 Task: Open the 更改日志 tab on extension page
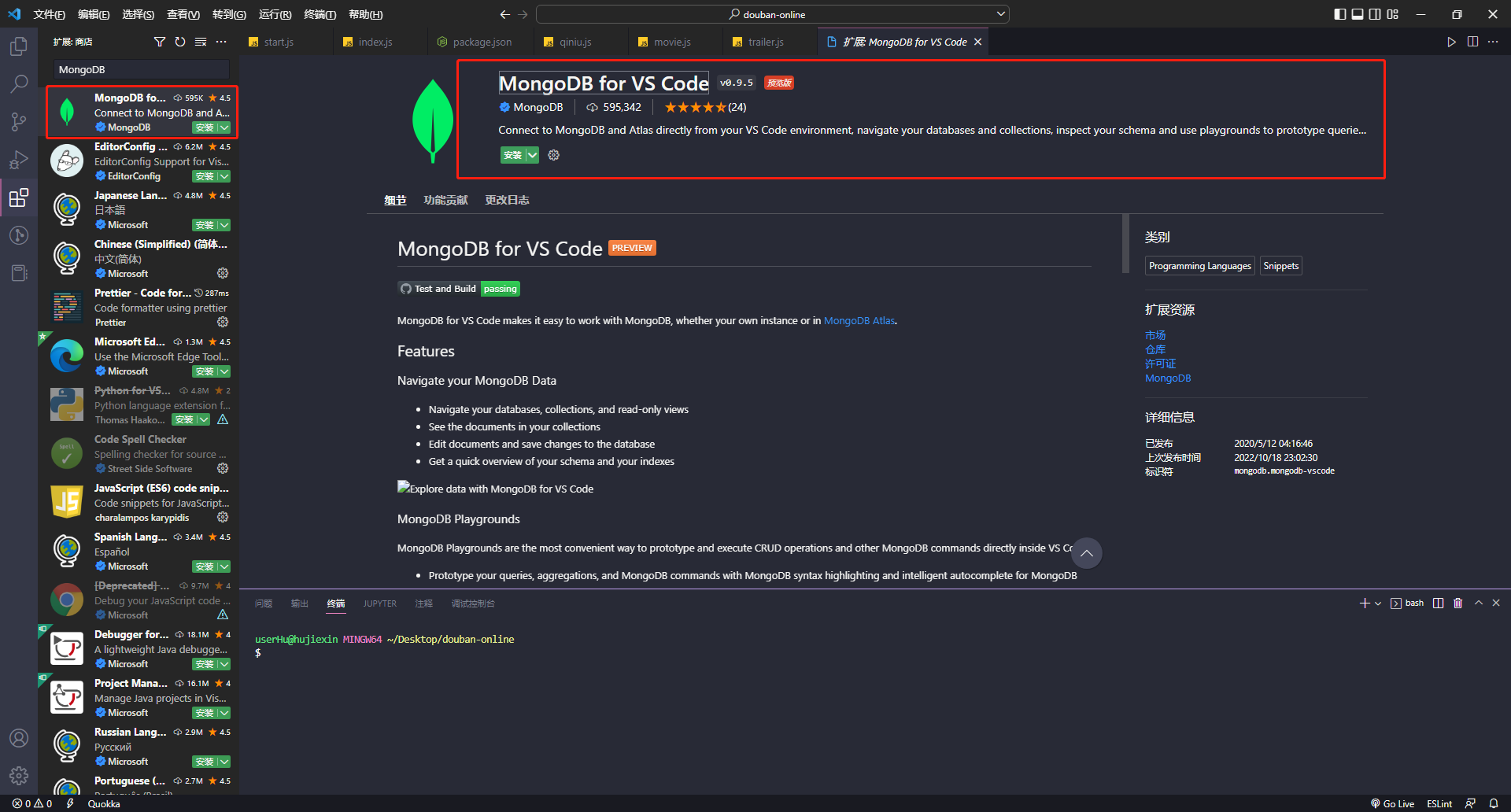[507, 200]
